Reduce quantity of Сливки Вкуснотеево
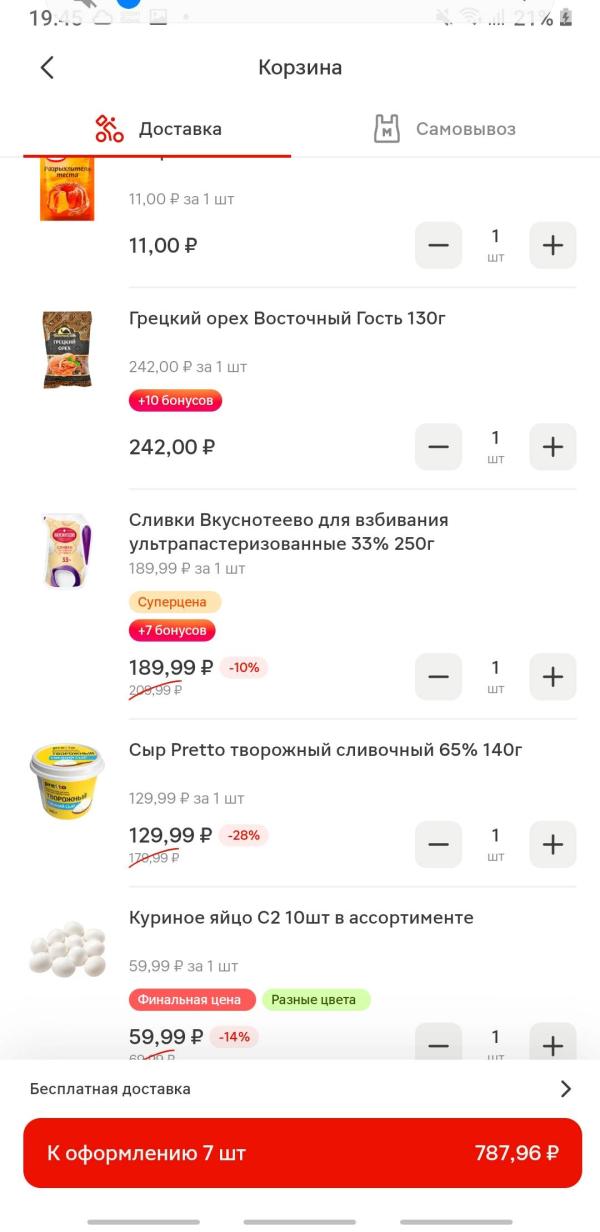The height and width of the screenshot is (1232, 600). point(439,677)
